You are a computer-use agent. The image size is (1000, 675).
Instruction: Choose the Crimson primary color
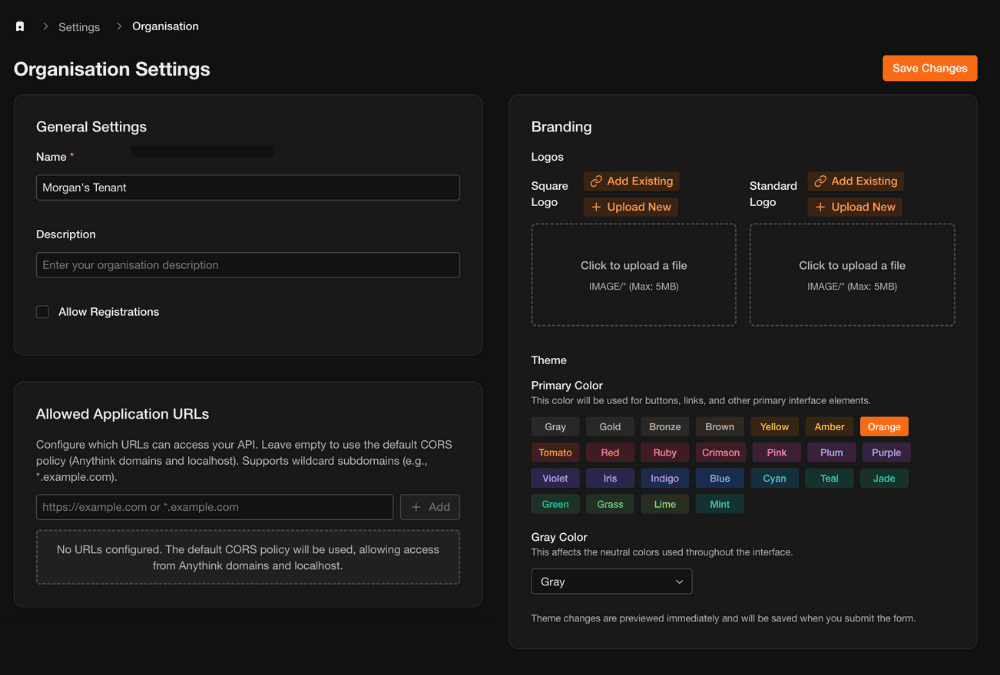coord(721,452)
